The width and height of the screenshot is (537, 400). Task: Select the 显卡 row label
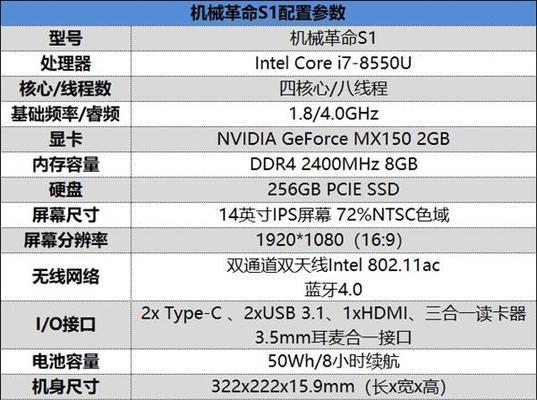(x=66, y=139)
